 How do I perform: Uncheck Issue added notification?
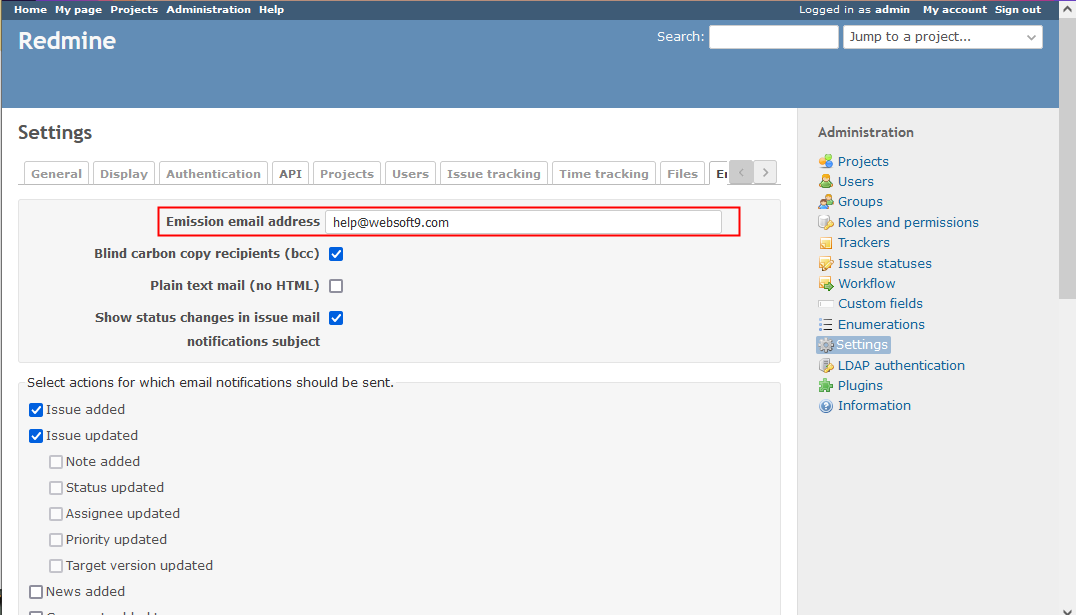tap(36, 410)
